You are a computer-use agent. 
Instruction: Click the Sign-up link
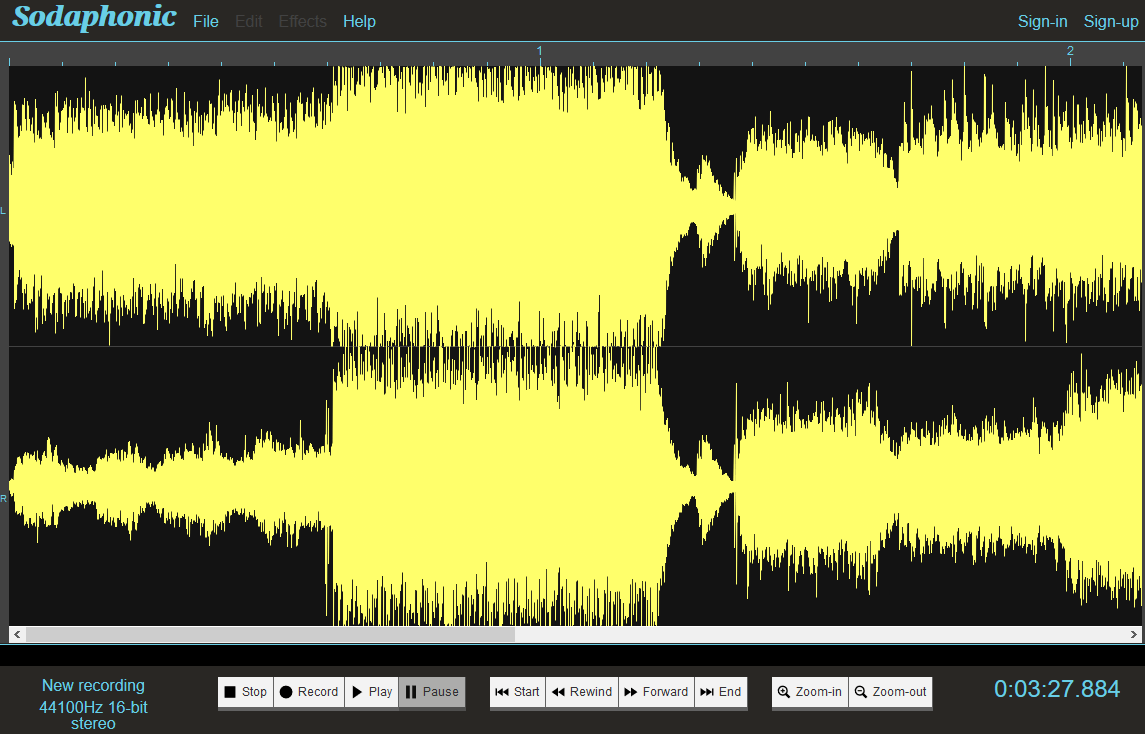pyautogui.click(x=1110, y=22)
